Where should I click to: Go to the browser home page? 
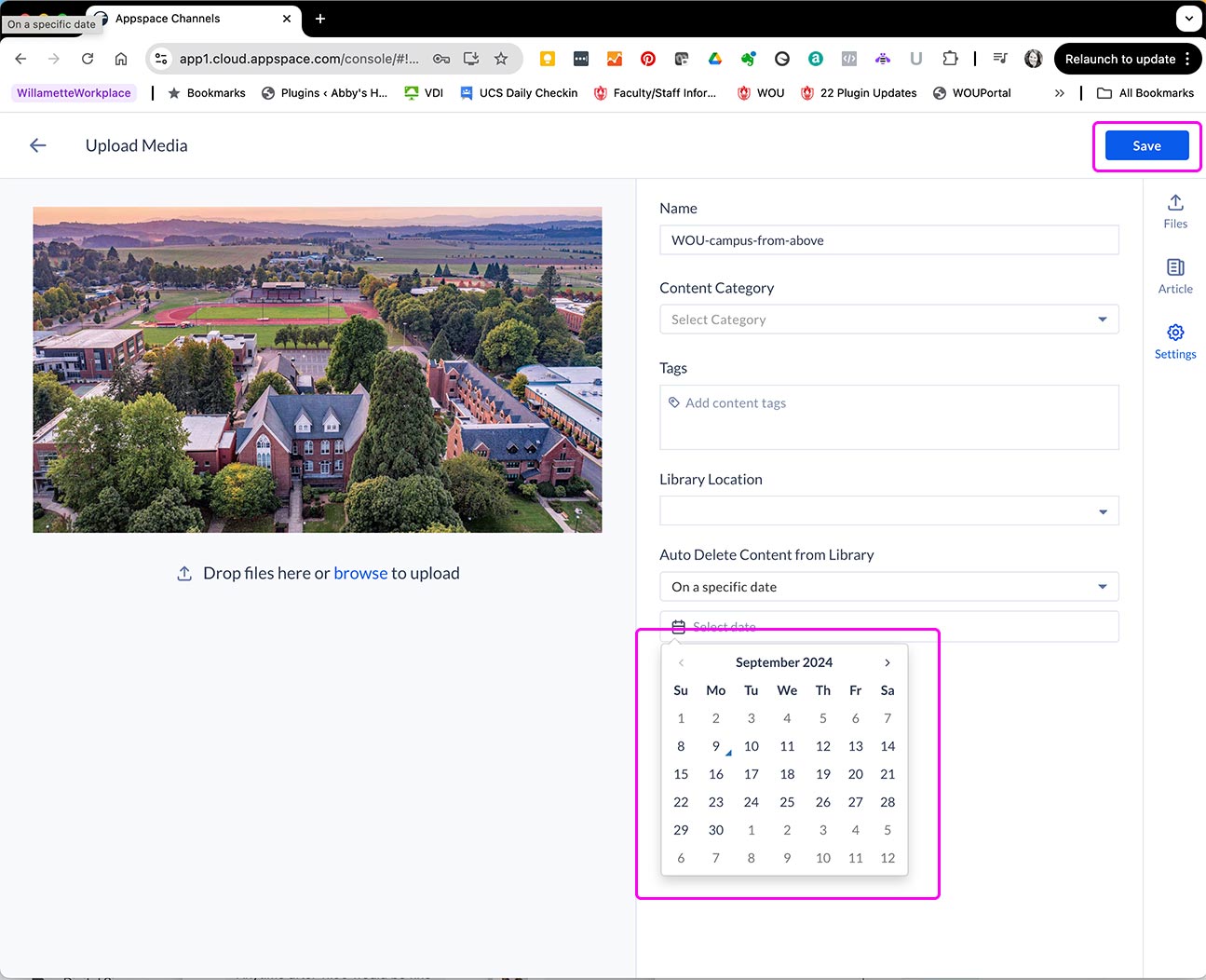[x=121, y=59]
